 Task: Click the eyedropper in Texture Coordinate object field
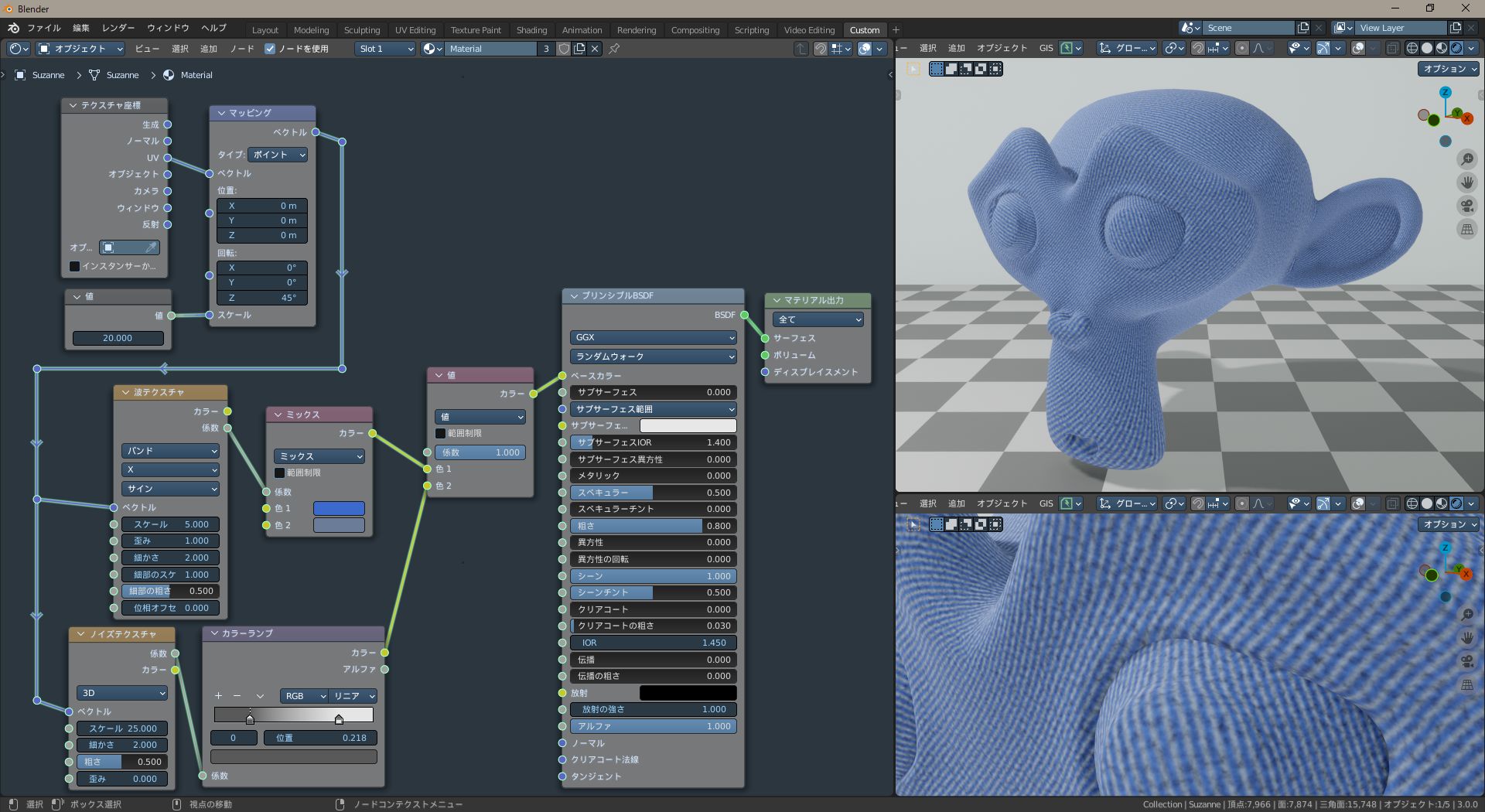pos(152,247)
